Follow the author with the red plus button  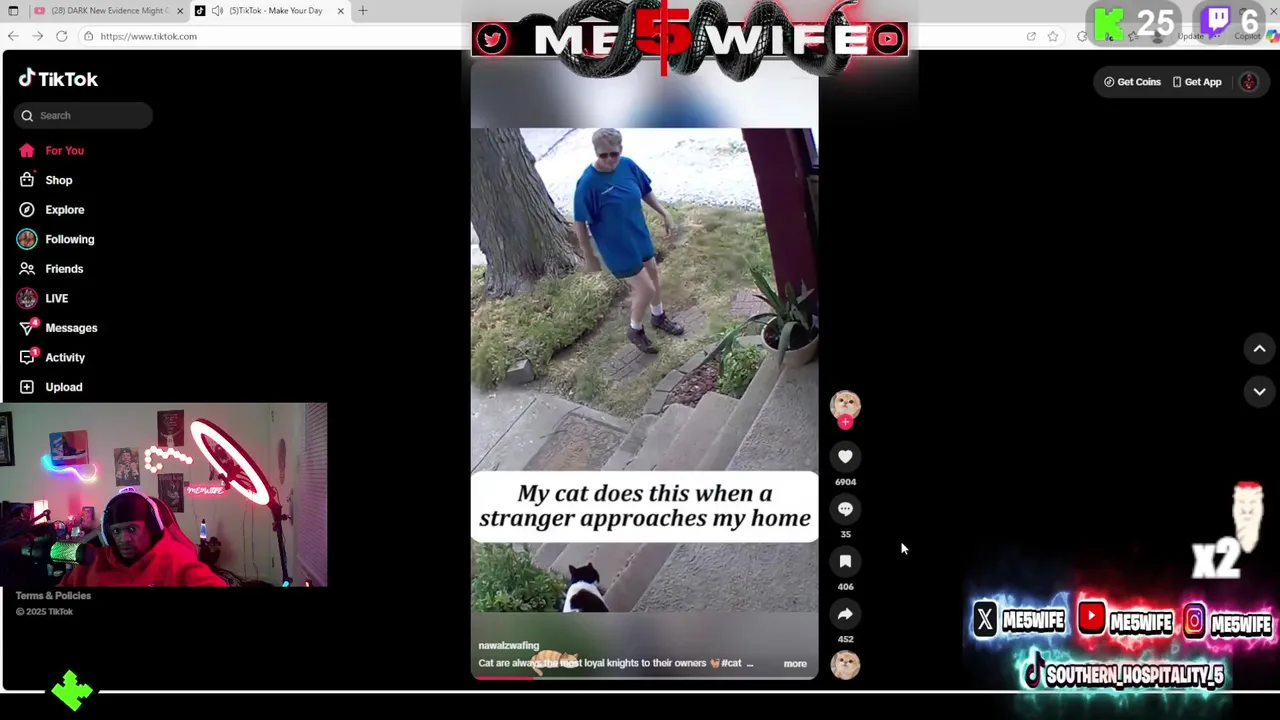(845, 422)
